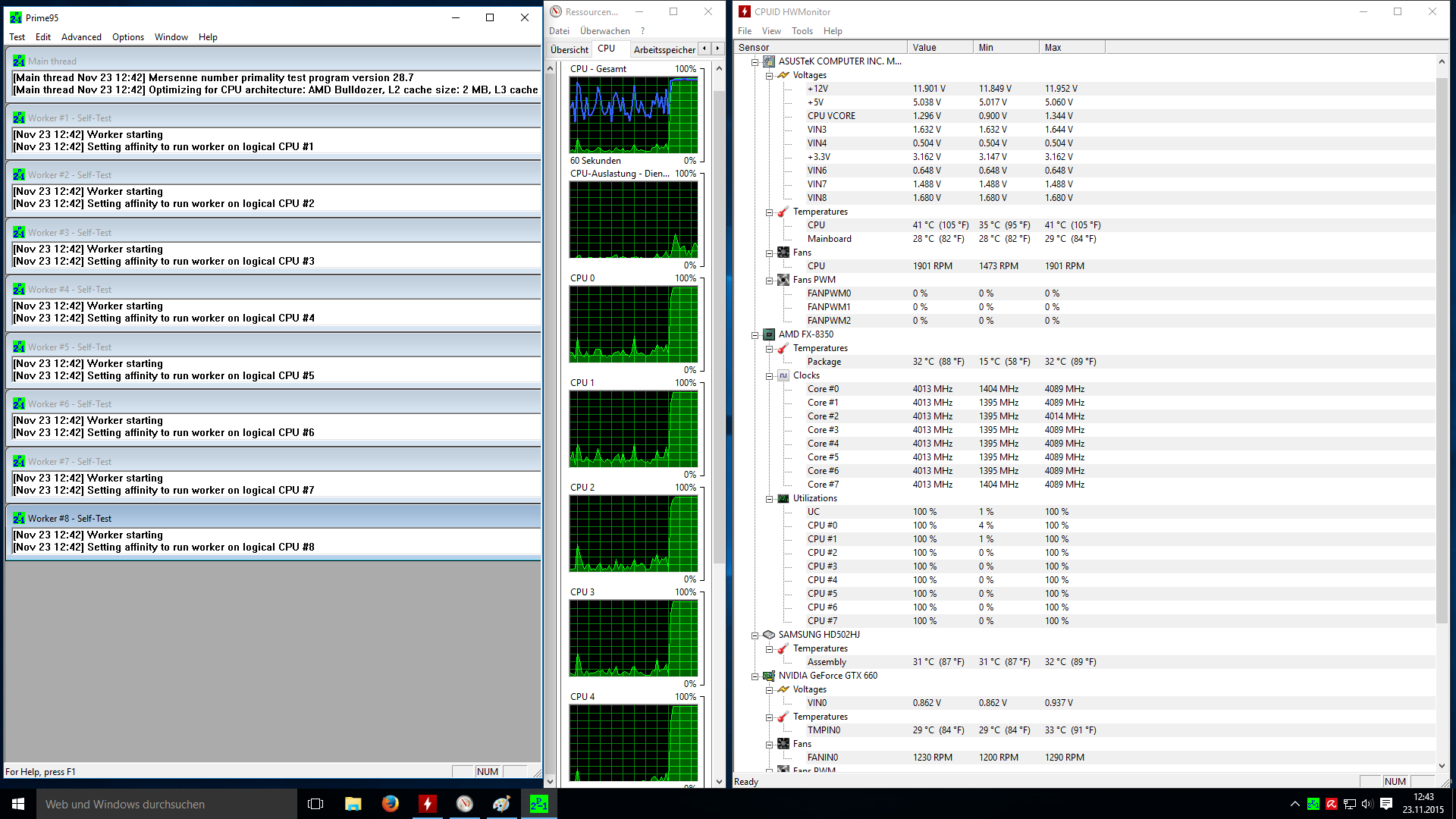Click the Resource Monitor taskbar icon
The width and height of the screenshot is (1456, 819).
pyautogui.click(x=465, y=804)
